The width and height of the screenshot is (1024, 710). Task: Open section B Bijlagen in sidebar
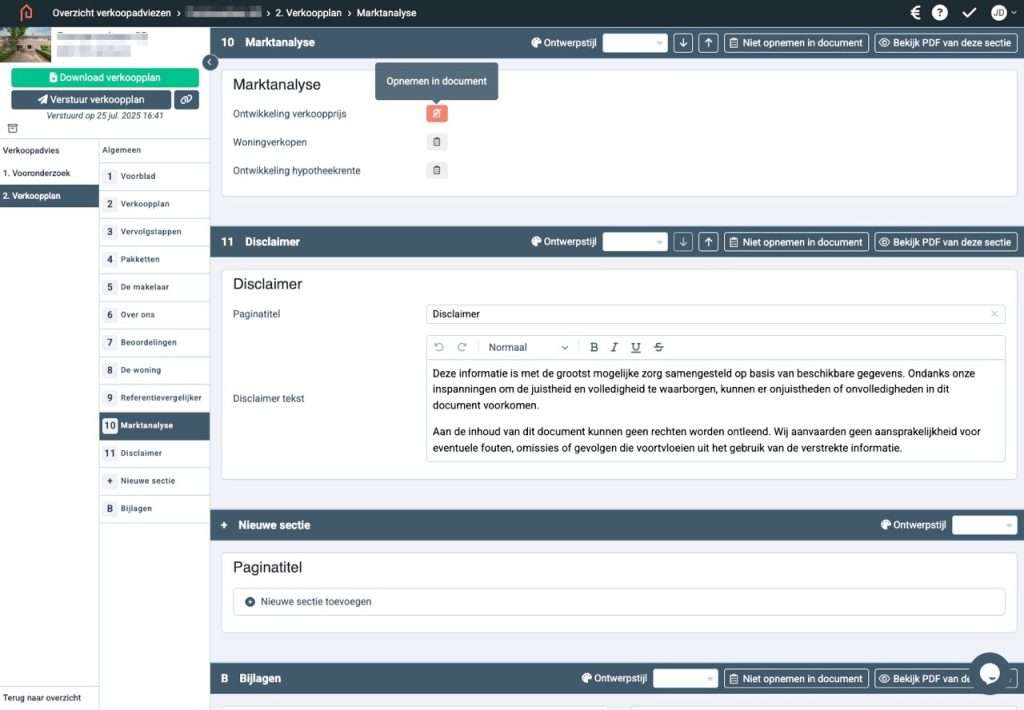154,508
